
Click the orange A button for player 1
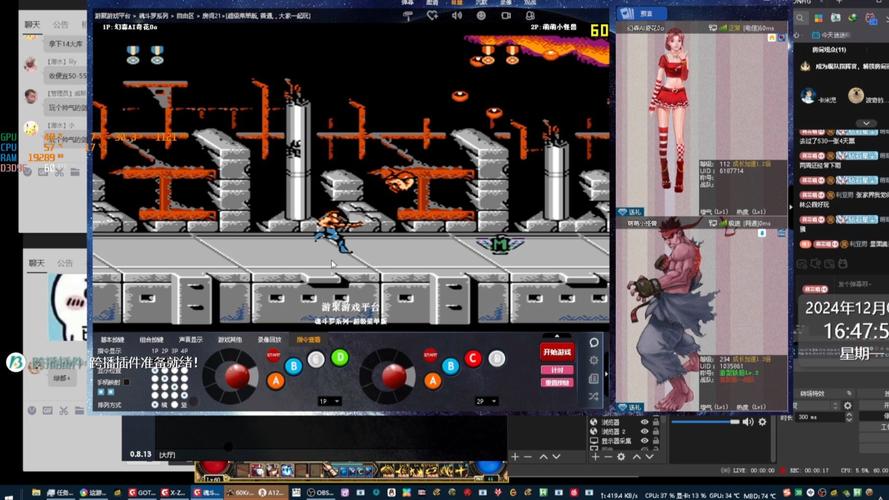point(276,380)
